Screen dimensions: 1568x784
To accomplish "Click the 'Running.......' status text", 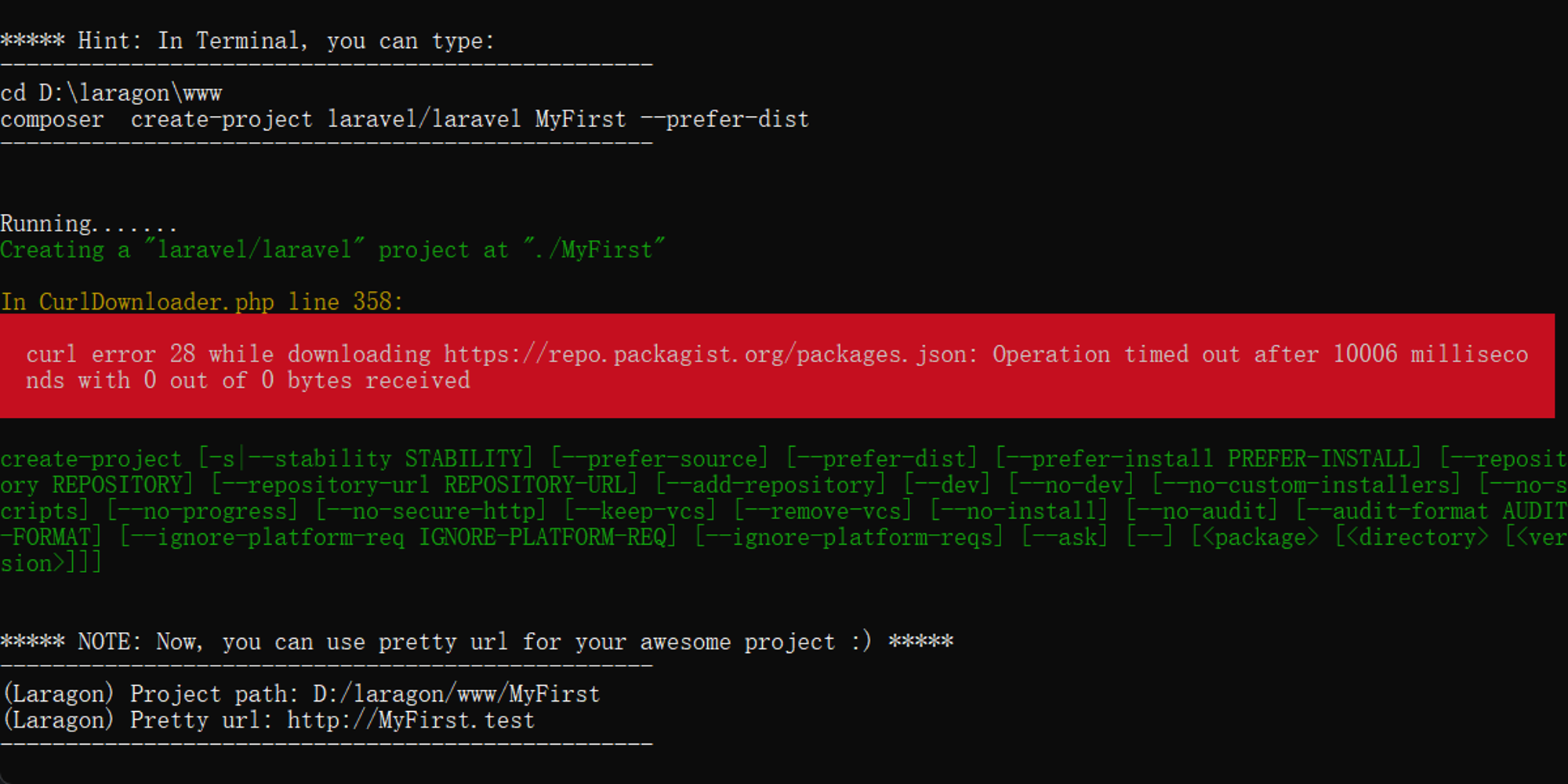I will (x=89, y=224).
